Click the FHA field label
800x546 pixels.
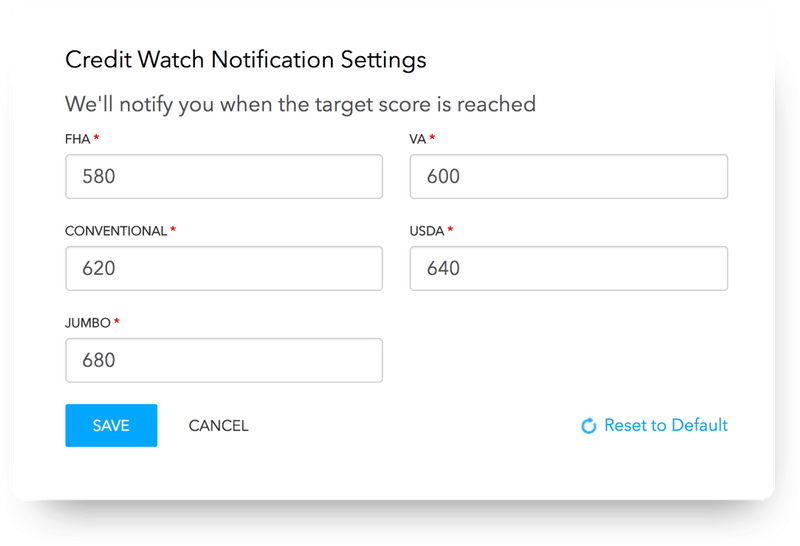(78, 139)
